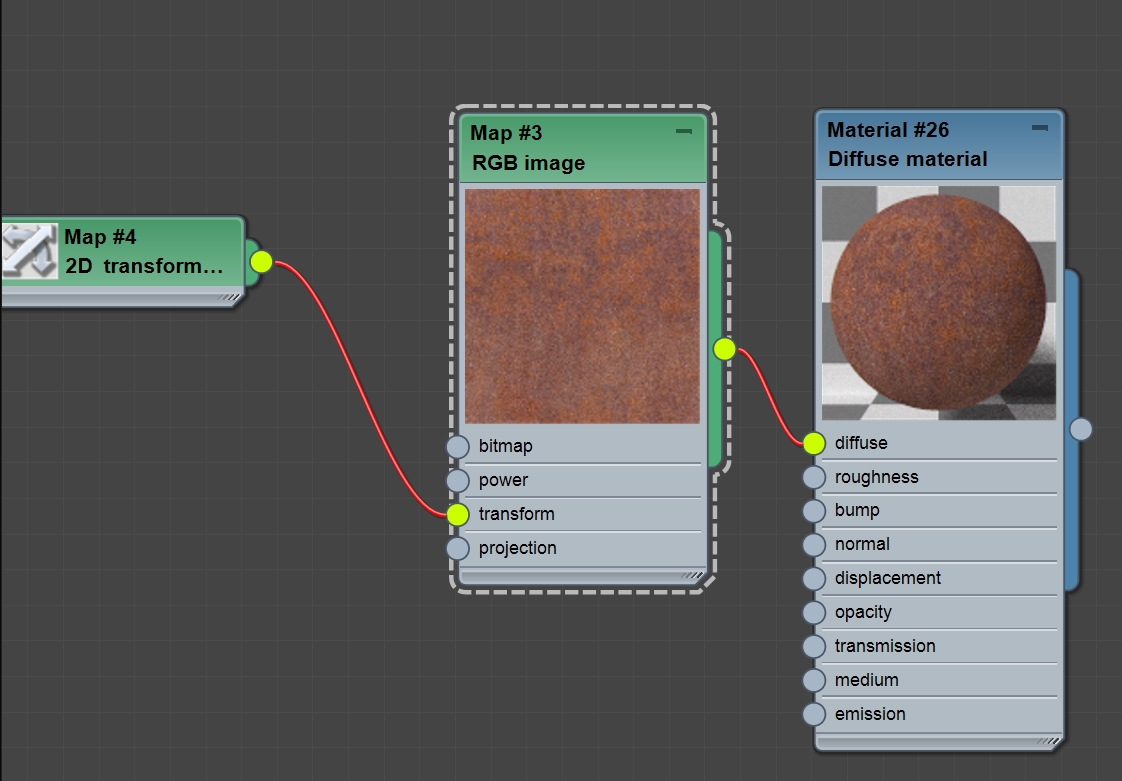1122x781 pixels.
Task: Click the 'roughness' label on Material #26
Action: [877, 477]
